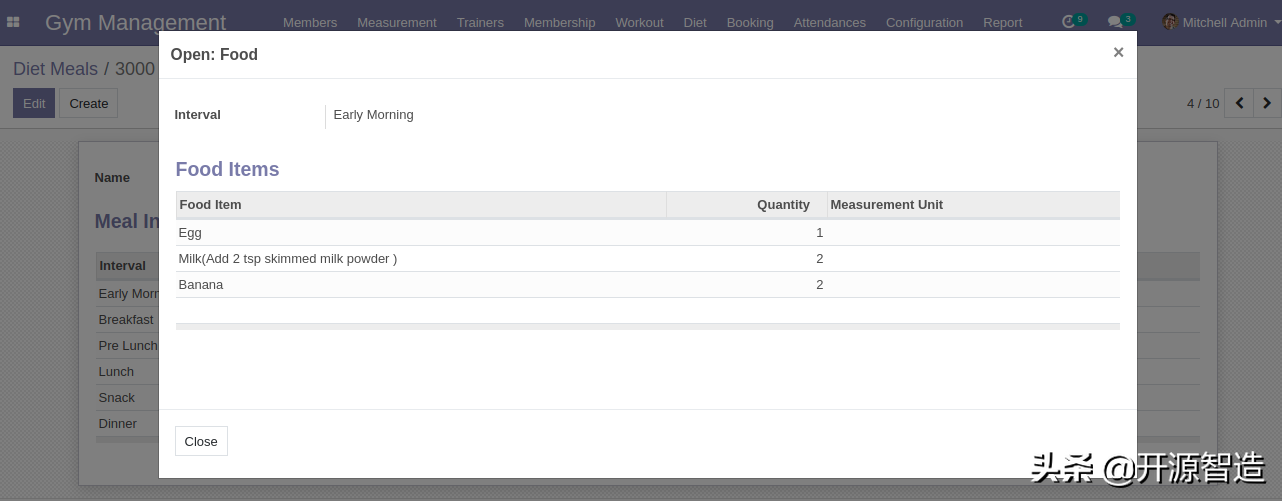1282x501 pixels.
Task: Open the activities clock icon
Action: point(1069,21)
